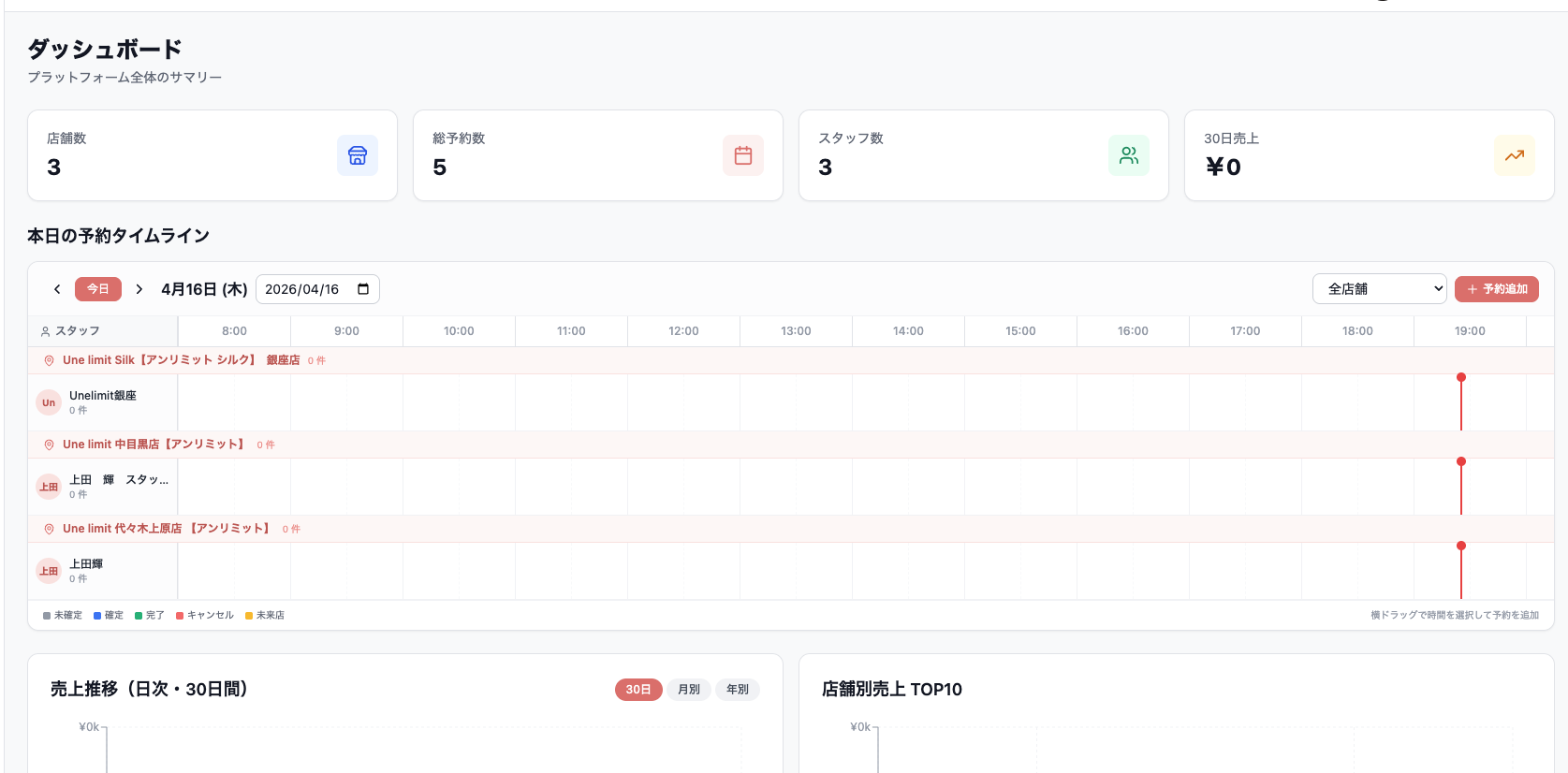Click the 8:00 time column header
This screenshot has width=1568, height=773.
(234, 331)
